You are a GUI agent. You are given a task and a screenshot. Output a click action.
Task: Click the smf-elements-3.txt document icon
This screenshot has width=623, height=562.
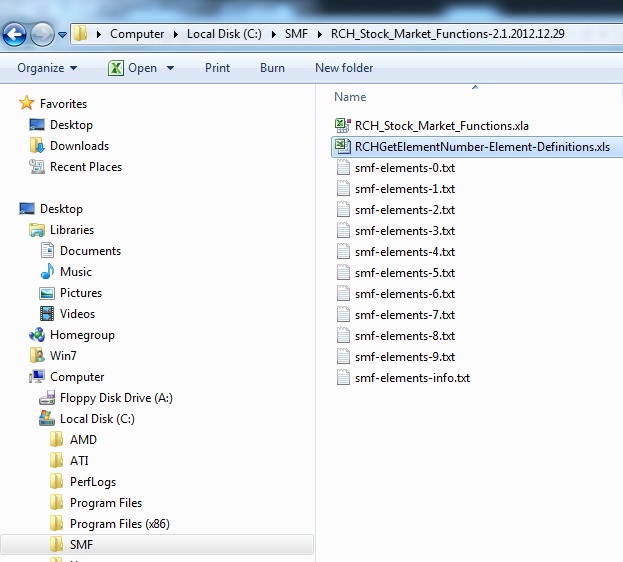pos(343,230)
